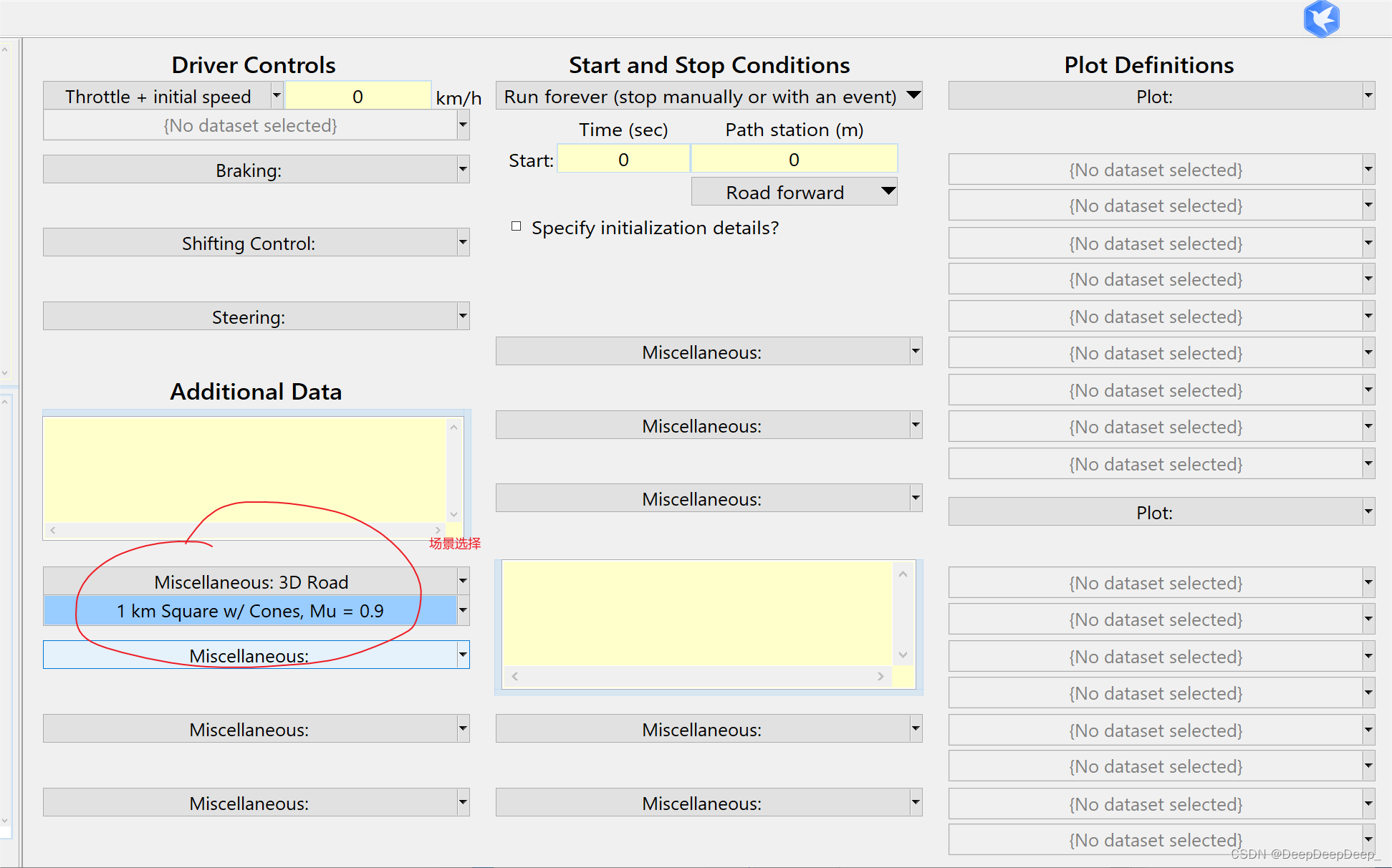
Task: Click the blue bird icon at top right
Action: click(x=1321, y=19)
